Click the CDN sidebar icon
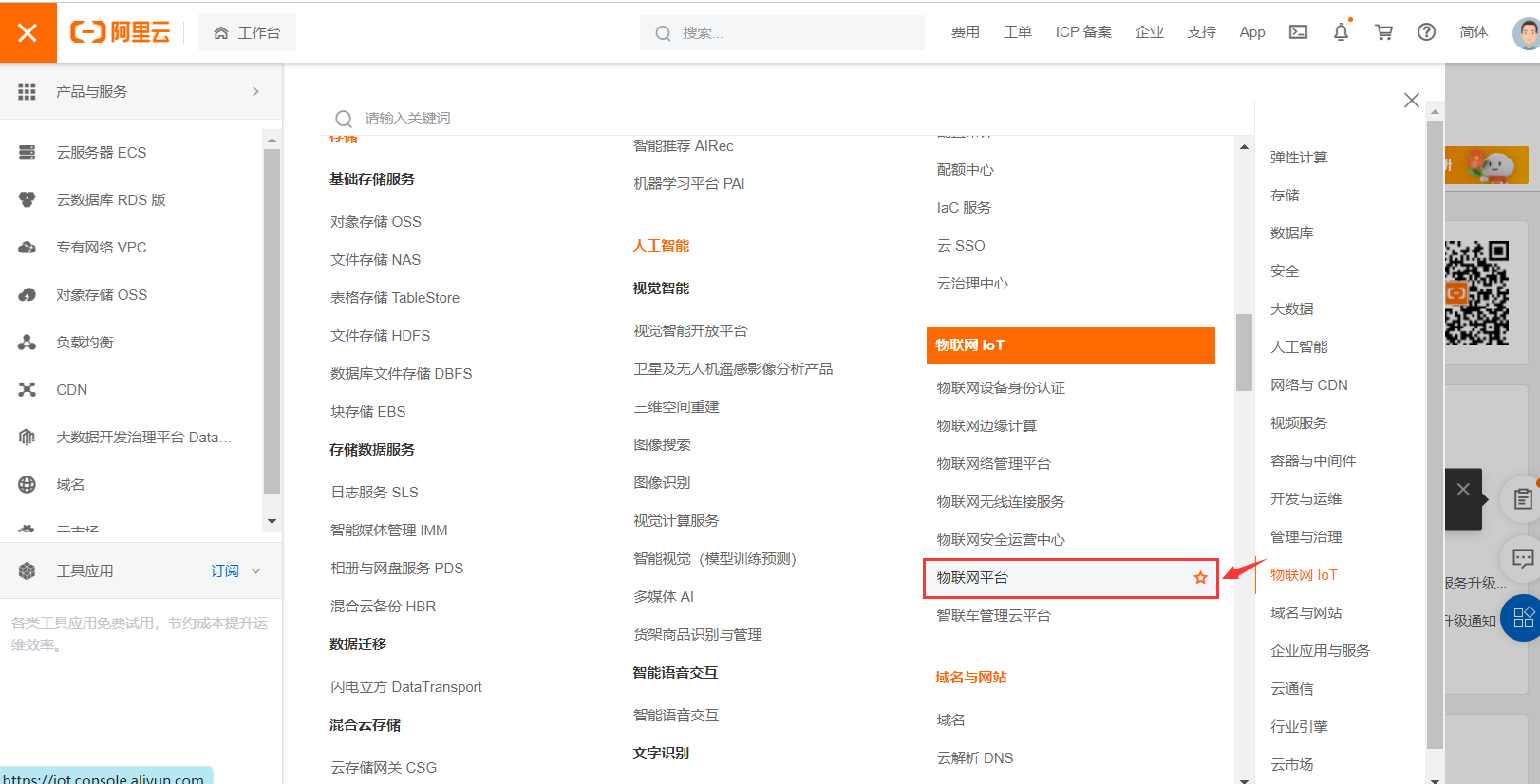Image resolution: width=1540 pixels, height=784 pixels. 28,390
